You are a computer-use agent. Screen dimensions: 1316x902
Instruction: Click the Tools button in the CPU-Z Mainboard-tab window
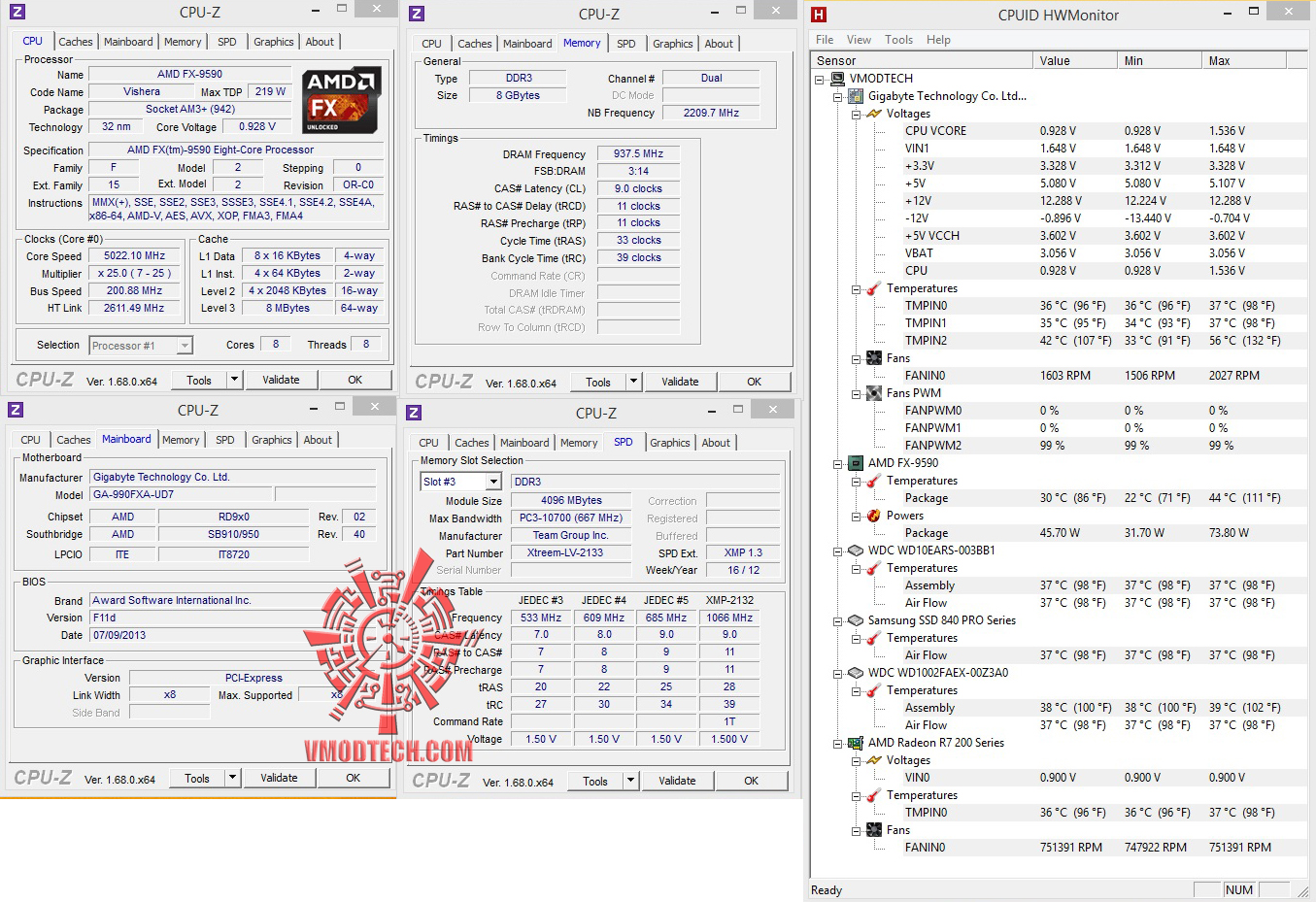pyautogui.click(x=197, y=778)
